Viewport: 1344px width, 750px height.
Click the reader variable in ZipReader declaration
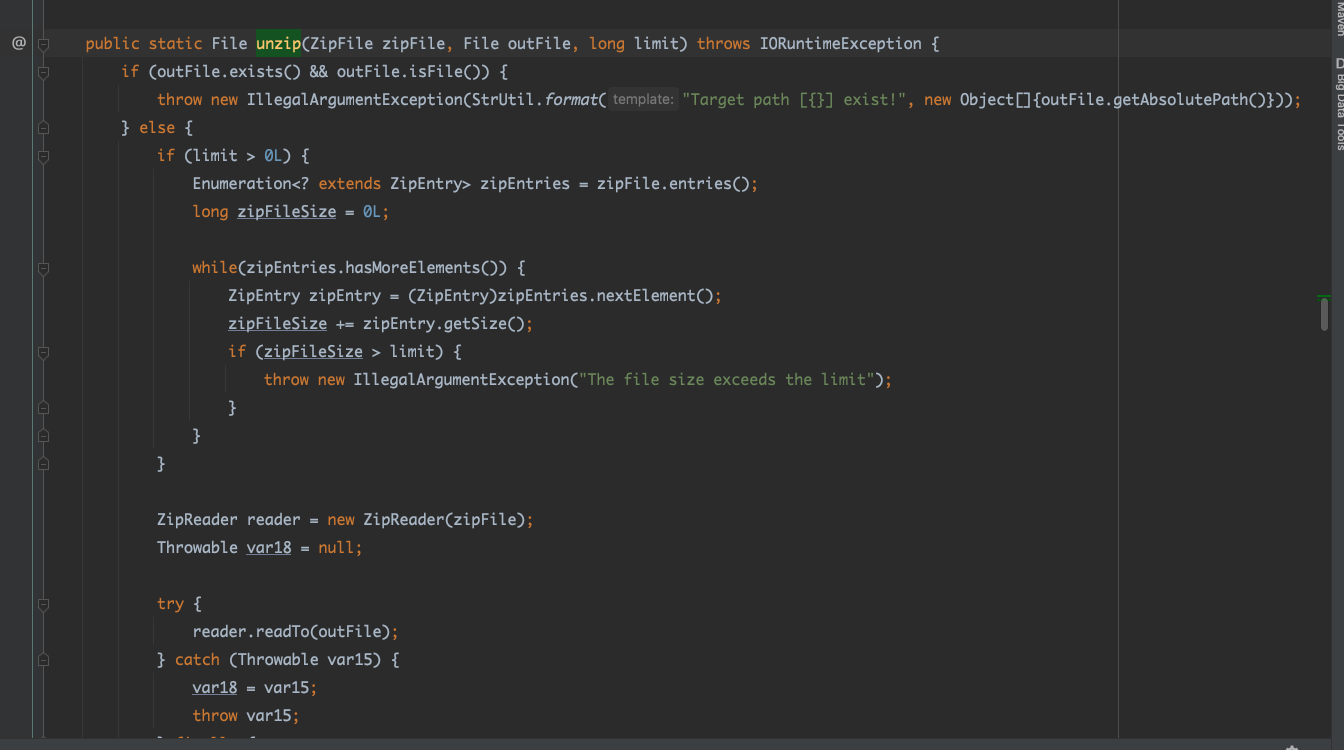point(273,519)
